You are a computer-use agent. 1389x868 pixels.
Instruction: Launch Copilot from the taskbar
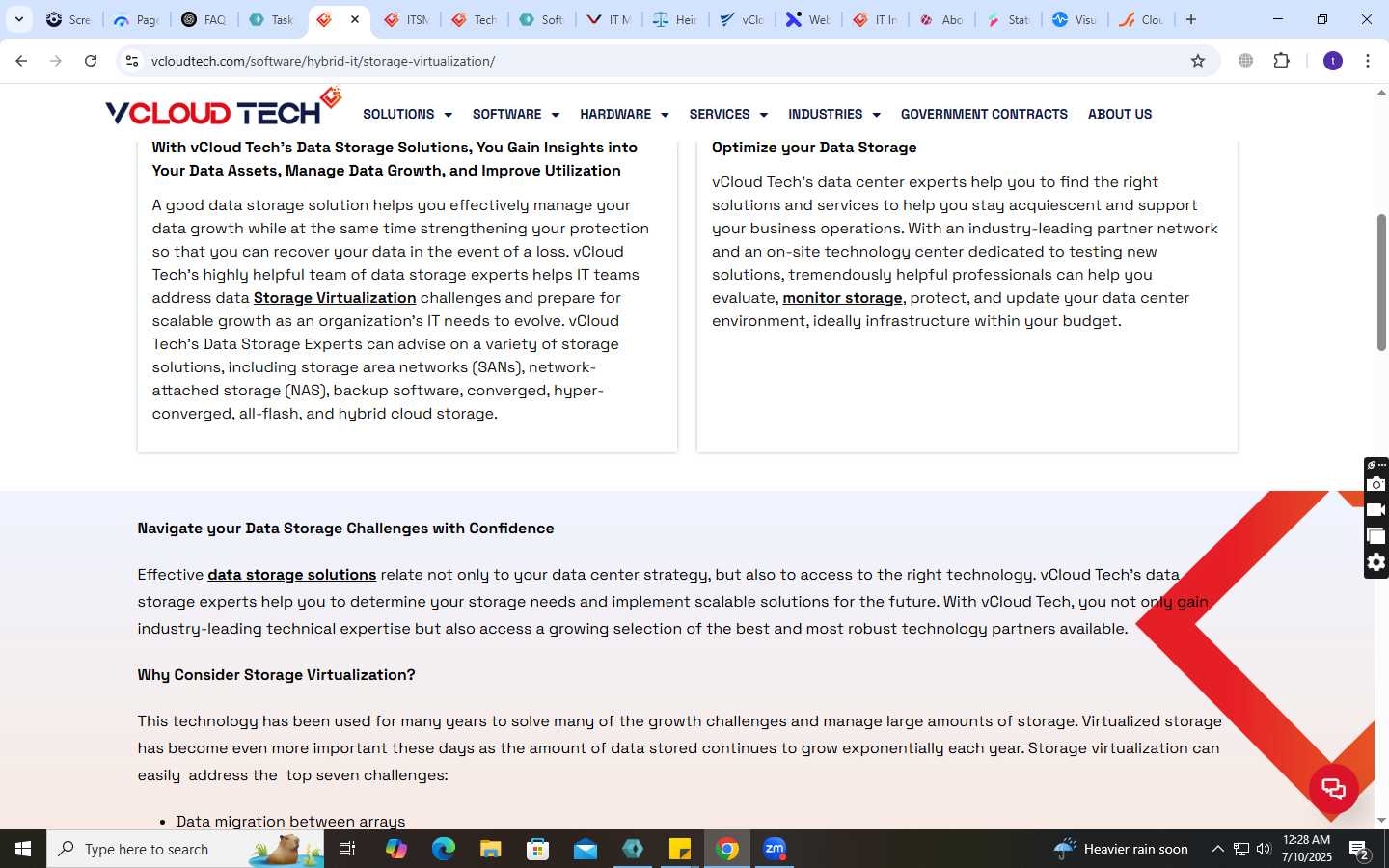tap(396, 849)
